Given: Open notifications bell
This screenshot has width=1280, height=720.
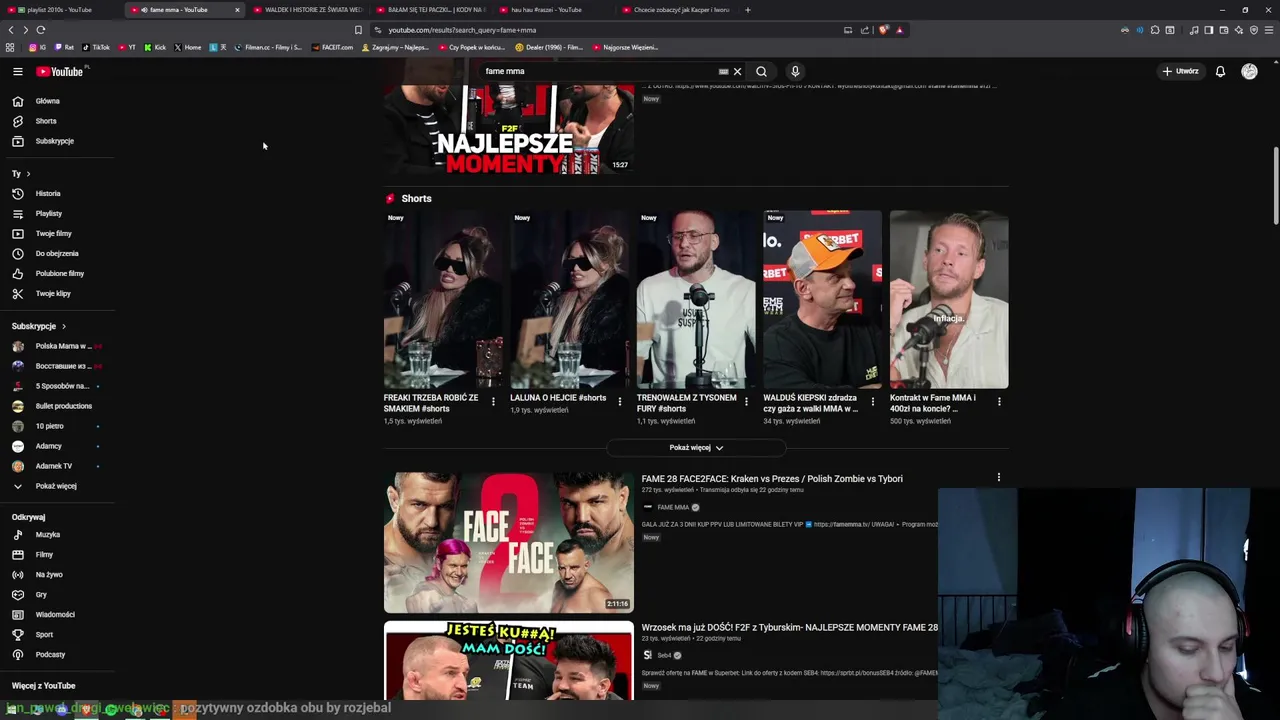Looking at the screenshot, I should pyautogui.click(x=1220, y=71).
